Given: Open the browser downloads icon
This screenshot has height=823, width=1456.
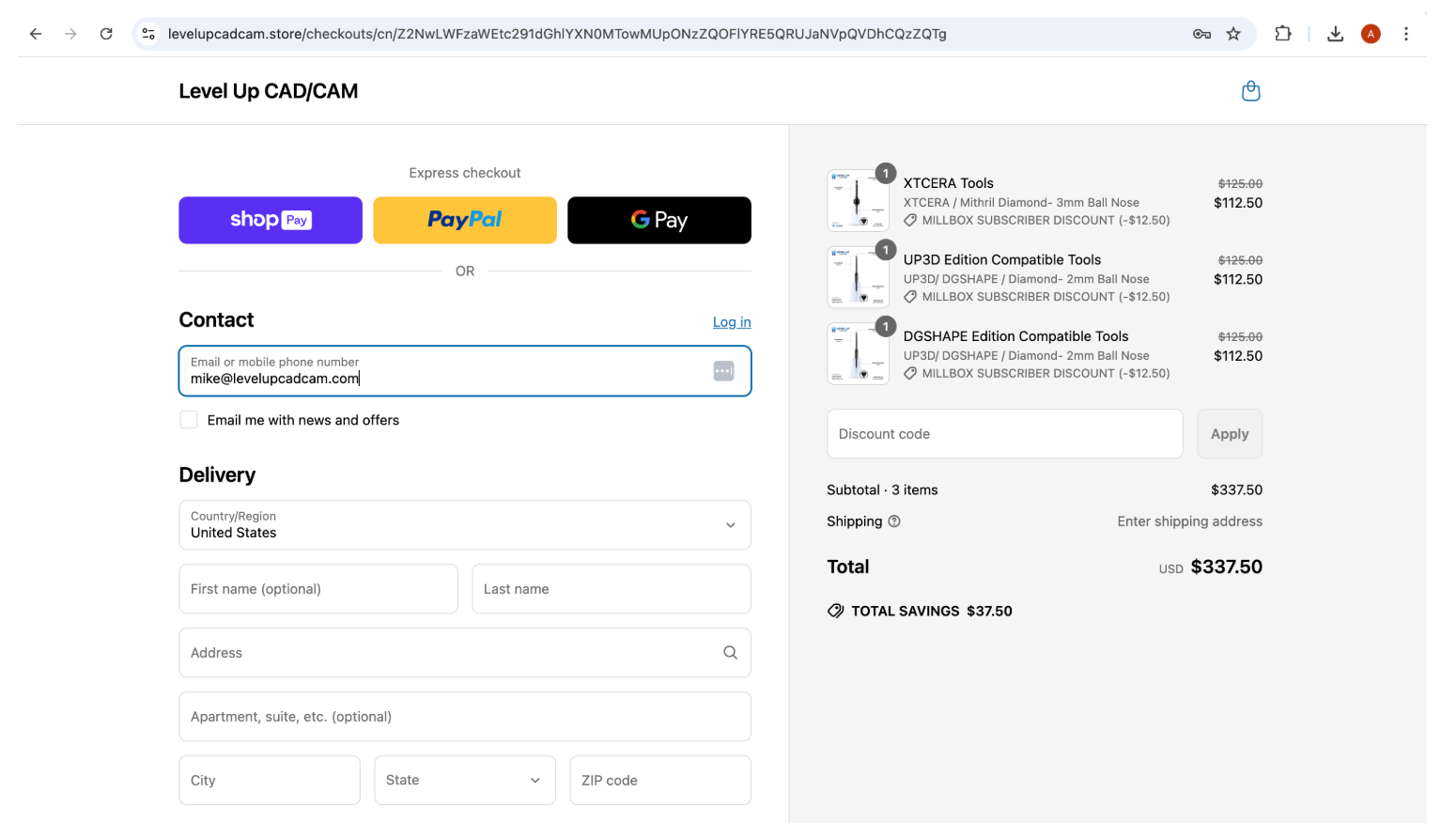Looking at the screenshot, I should coord(1335,34).
